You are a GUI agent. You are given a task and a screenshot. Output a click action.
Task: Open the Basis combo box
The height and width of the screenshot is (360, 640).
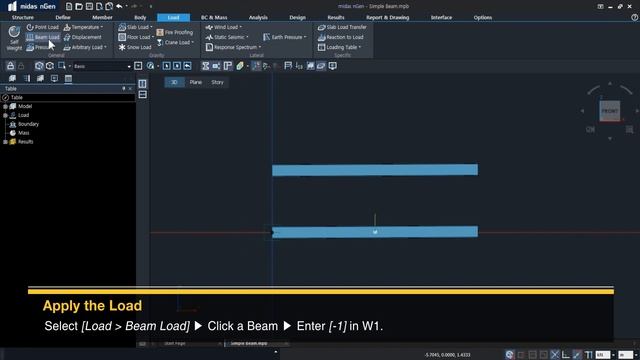pyautogui.click(x=102, y=66)
